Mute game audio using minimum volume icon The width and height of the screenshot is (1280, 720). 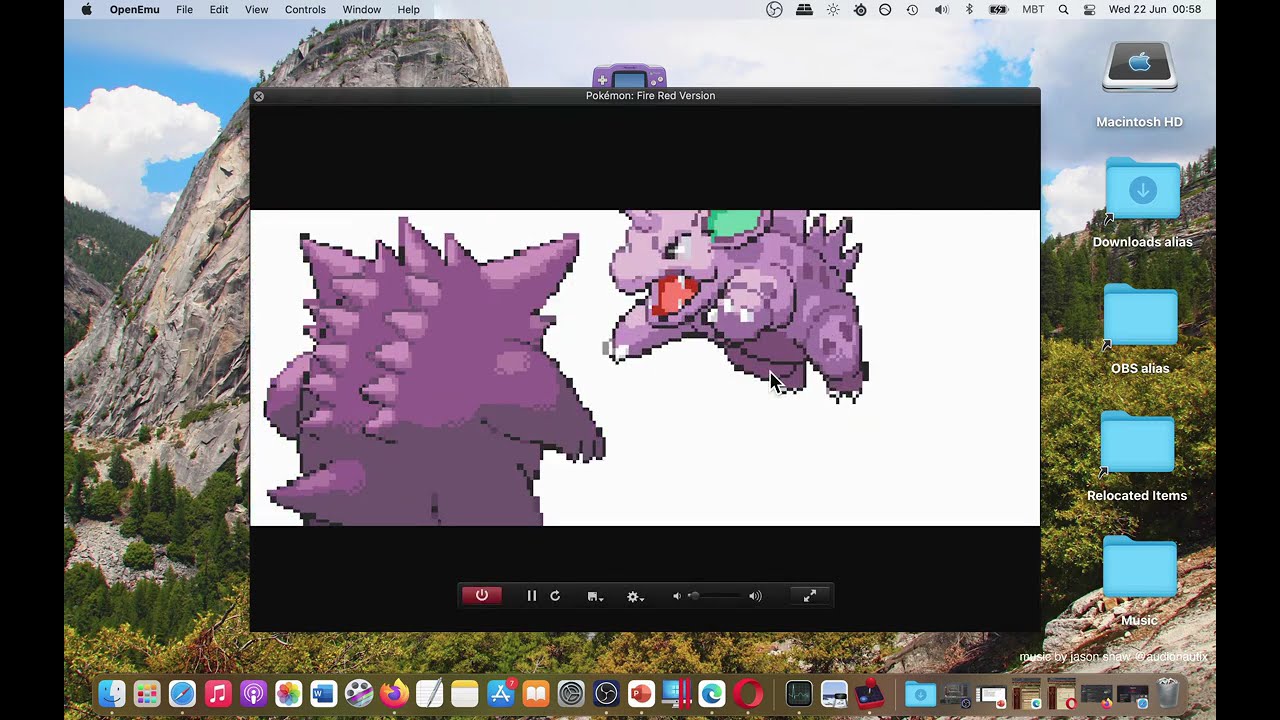click(676, 596)
